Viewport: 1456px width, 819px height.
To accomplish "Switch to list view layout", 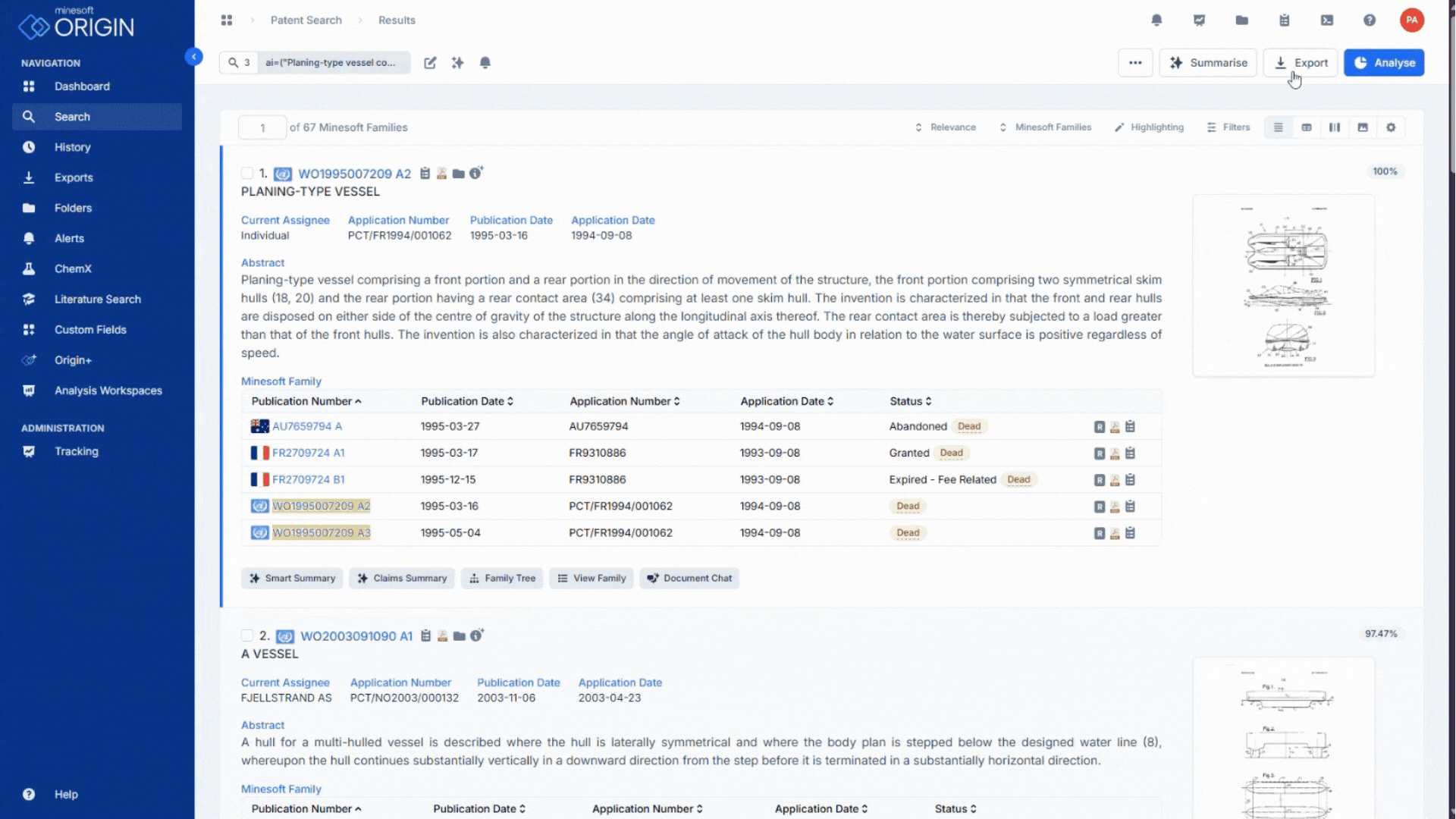I will [x=1279, y=127].
